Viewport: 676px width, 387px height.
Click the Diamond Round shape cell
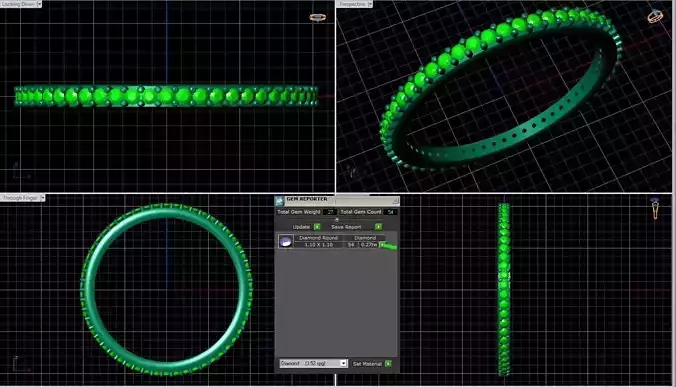pos(319,238)
